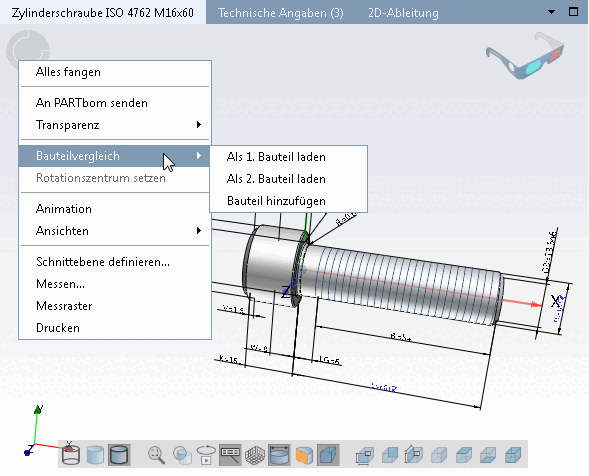Select the light blue shaded cylinder icon
Viewport: 589px width, 476px height.
[95, 455]
